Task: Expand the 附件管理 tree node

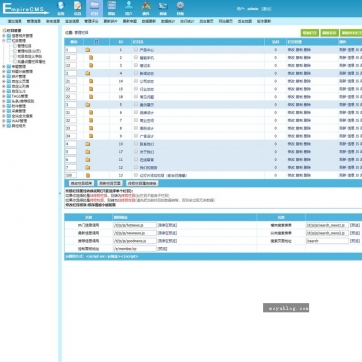Action: [4, 106]
